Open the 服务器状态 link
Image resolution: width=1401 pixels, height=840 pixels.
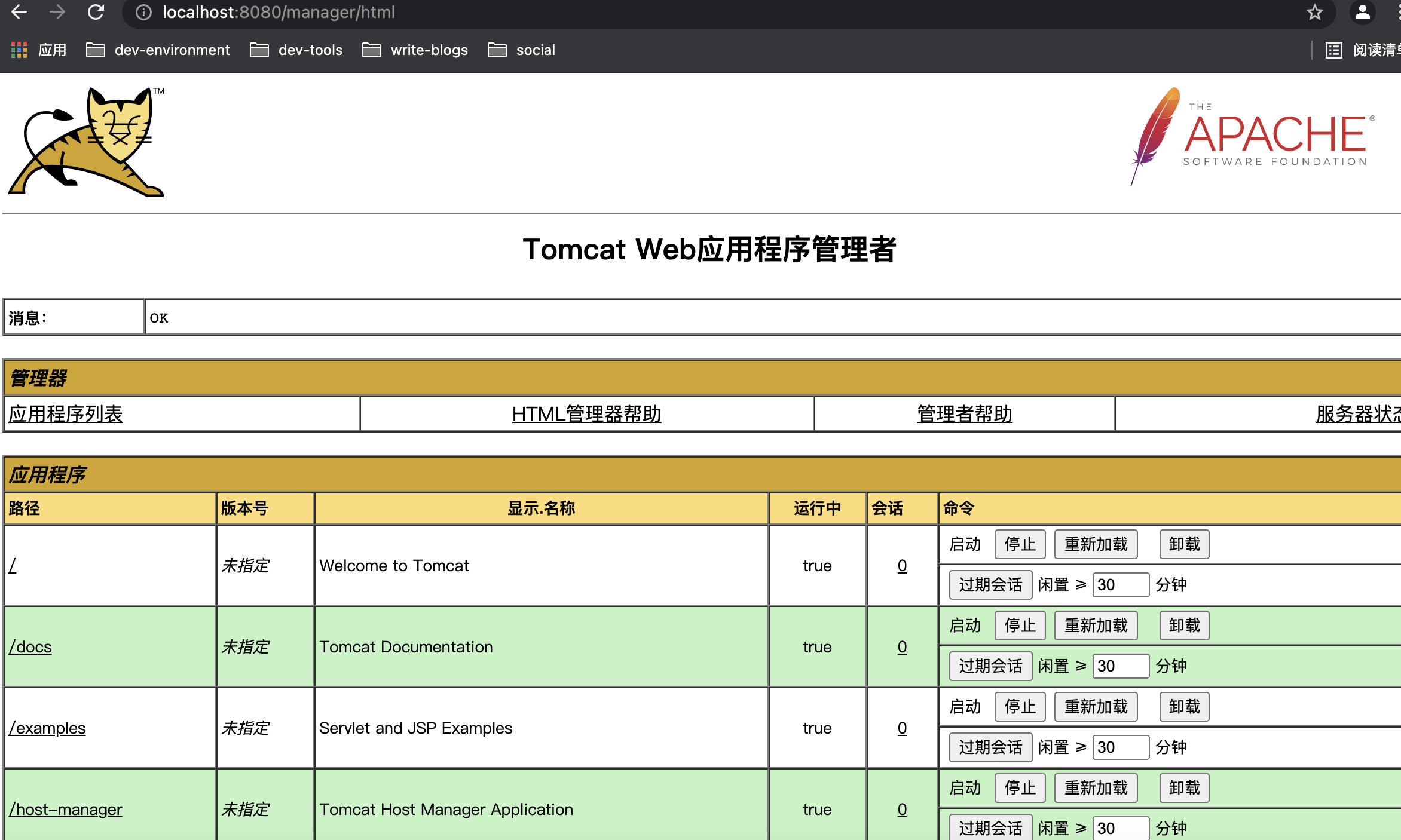tap(1359, 413)
